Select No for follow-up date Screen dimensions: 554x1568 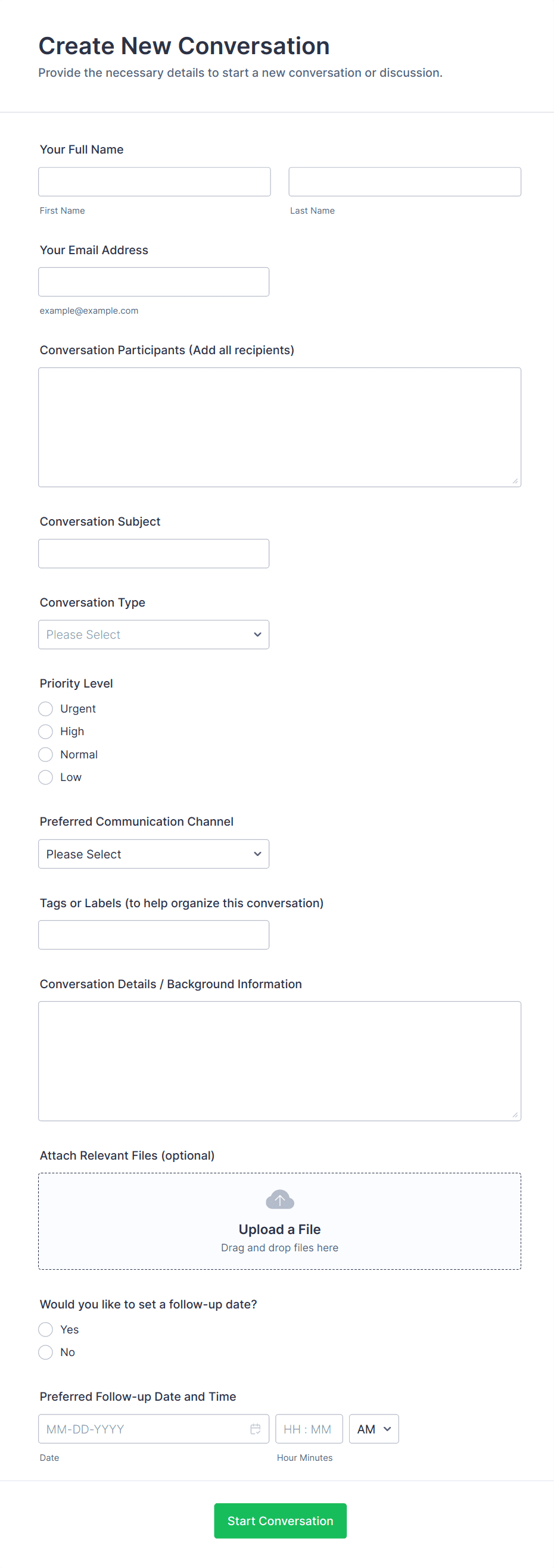click(x=46, y=1352)
